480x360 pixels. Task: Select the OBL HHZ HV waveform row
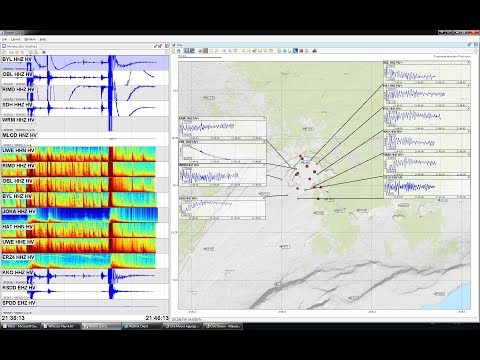point(85,78)
